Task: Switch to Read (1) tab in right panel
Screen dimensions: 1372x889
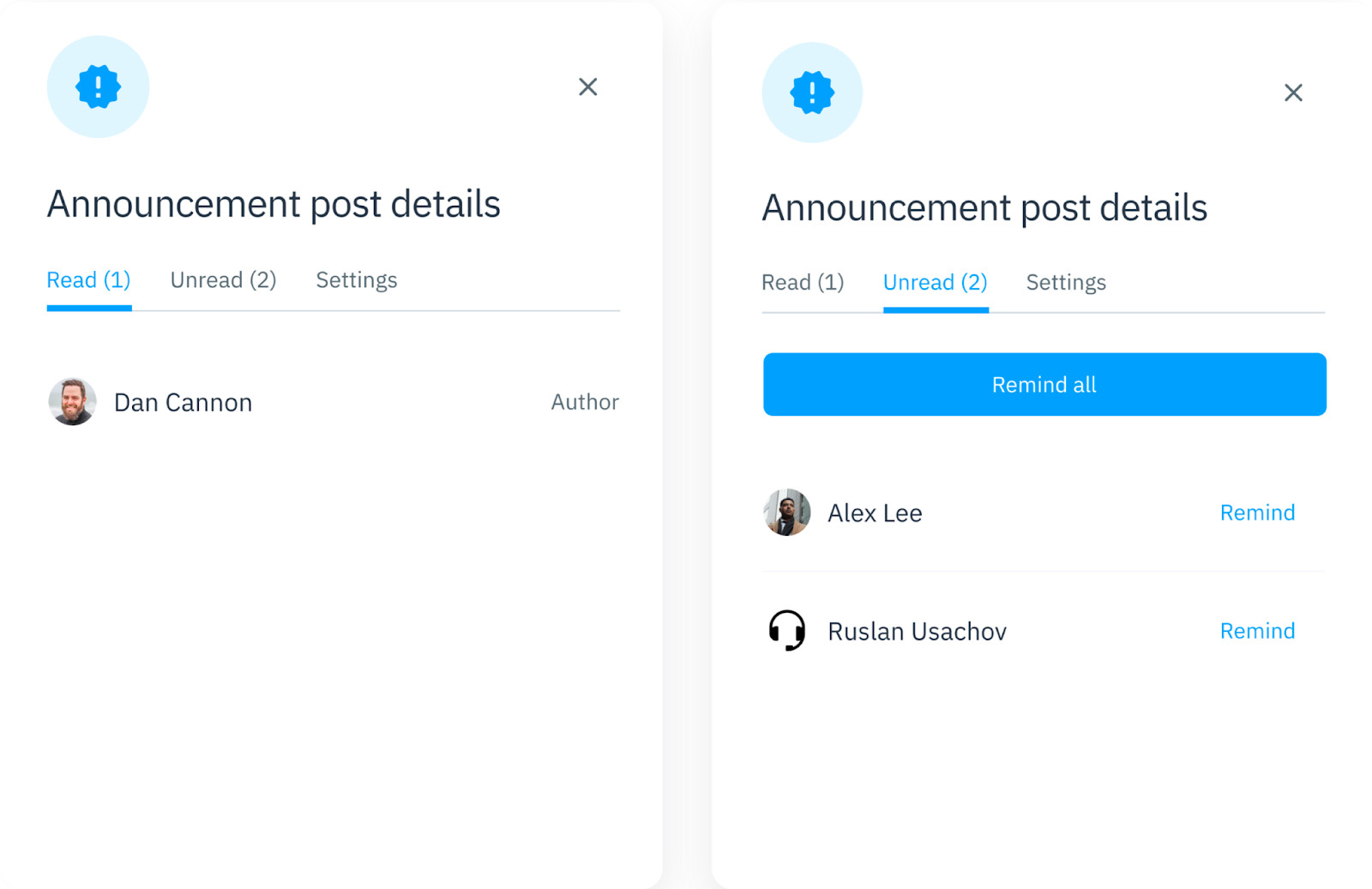Action: coord(803,283)
